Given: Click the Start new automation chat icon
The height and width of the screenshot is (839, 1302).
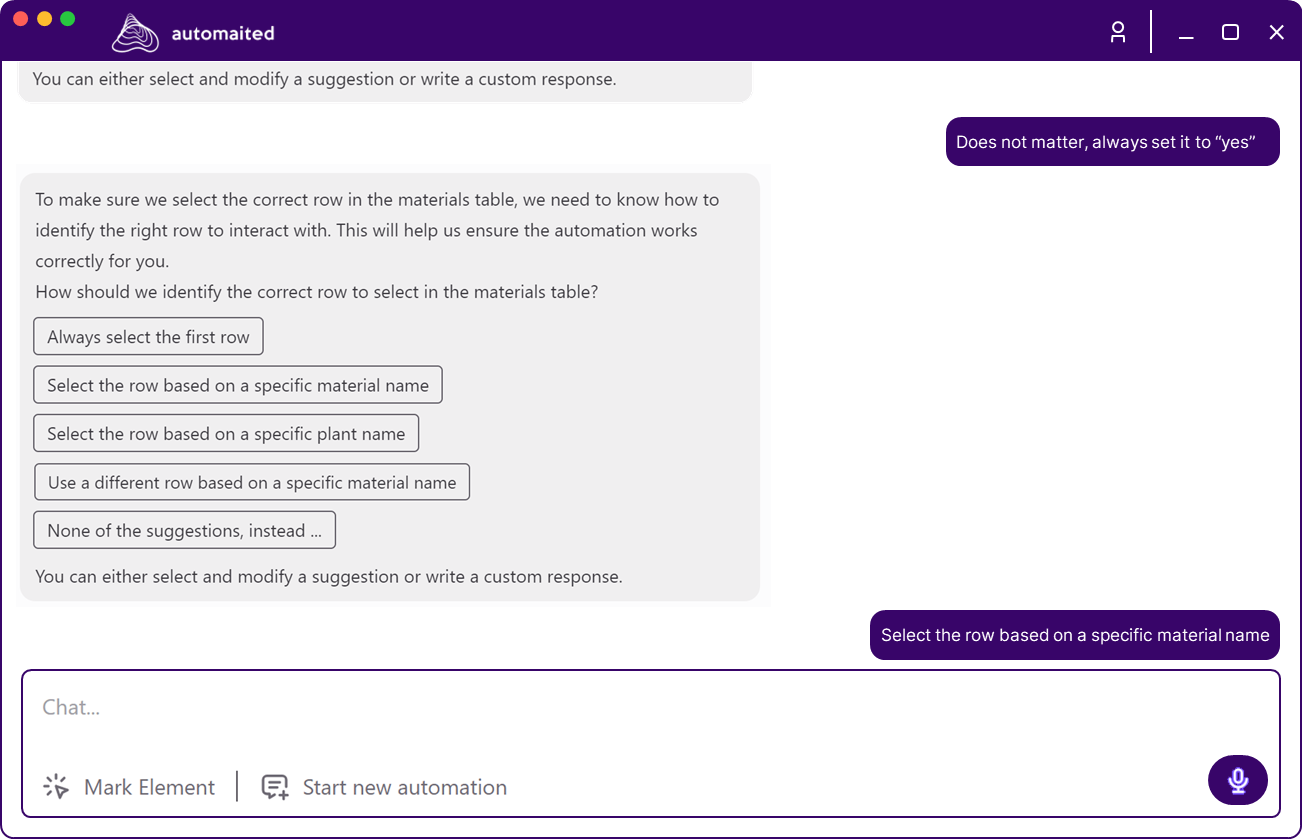Looking at the screenshot, I should (275, 787).
